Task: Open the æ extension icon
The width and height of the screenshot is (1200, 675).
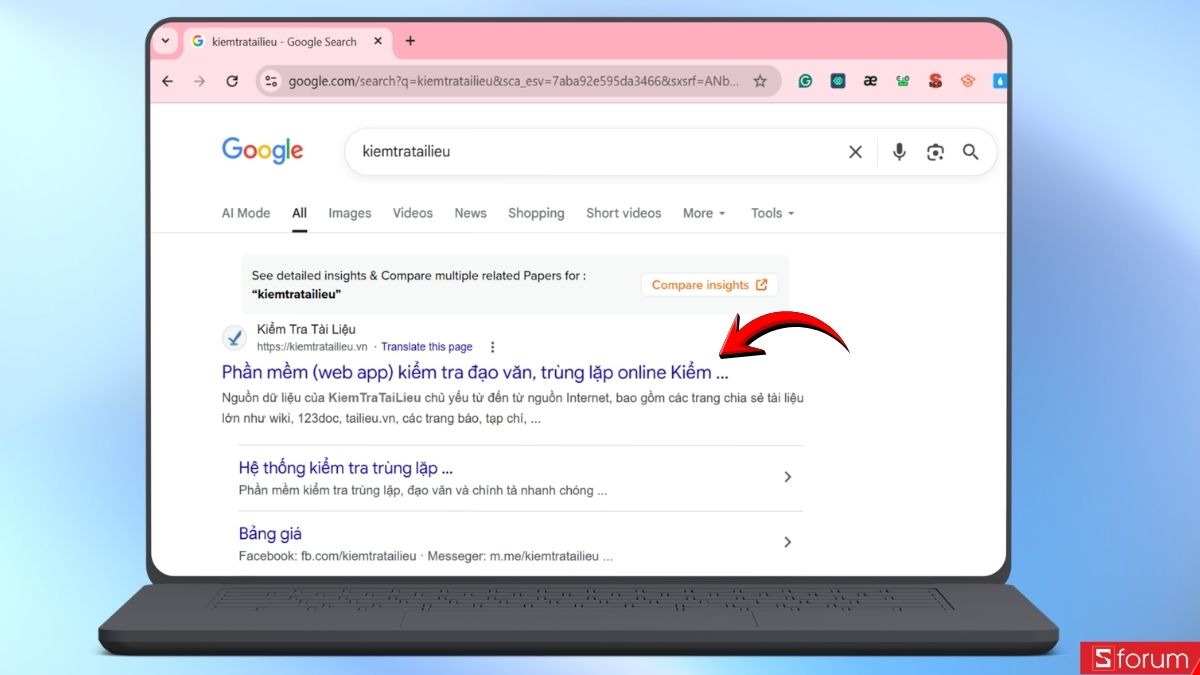Action: coord(870,81)
